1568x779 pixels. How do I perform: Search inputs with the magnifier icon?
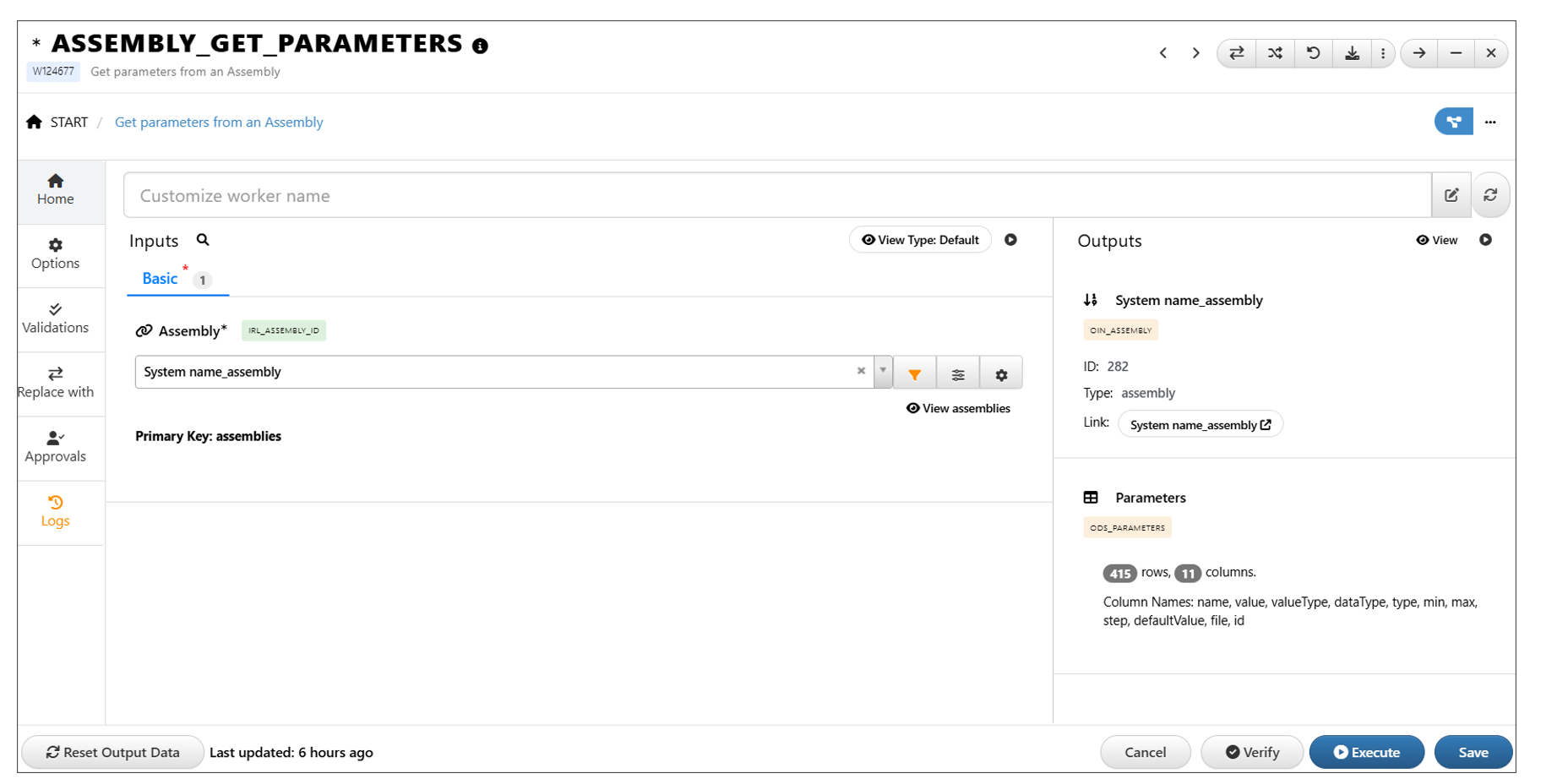[203, 240]
